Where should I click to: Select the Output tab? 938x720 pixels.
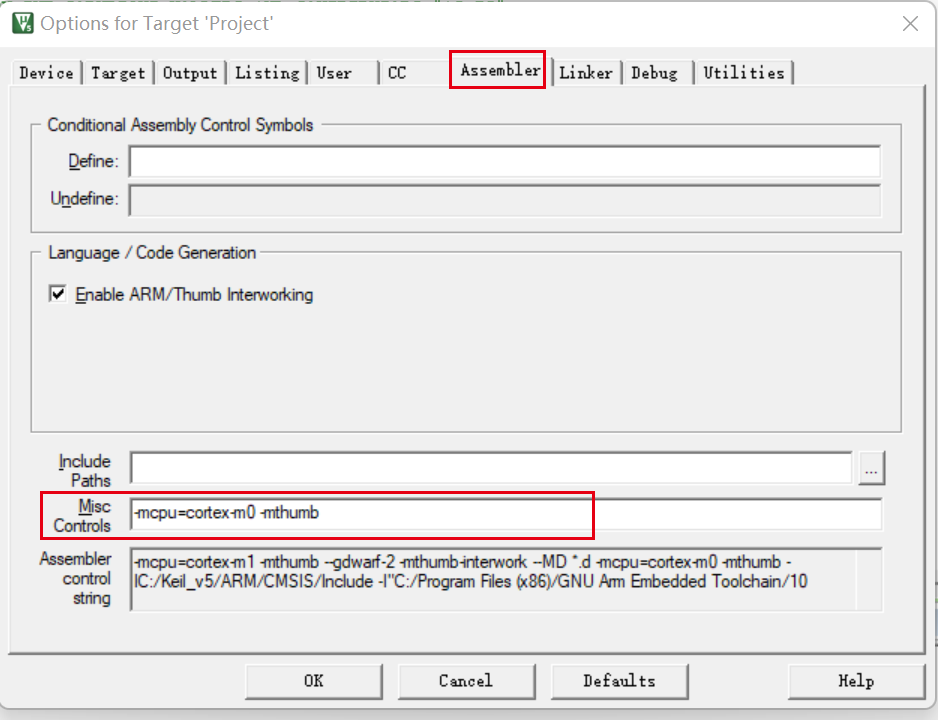tap(190, 73)
